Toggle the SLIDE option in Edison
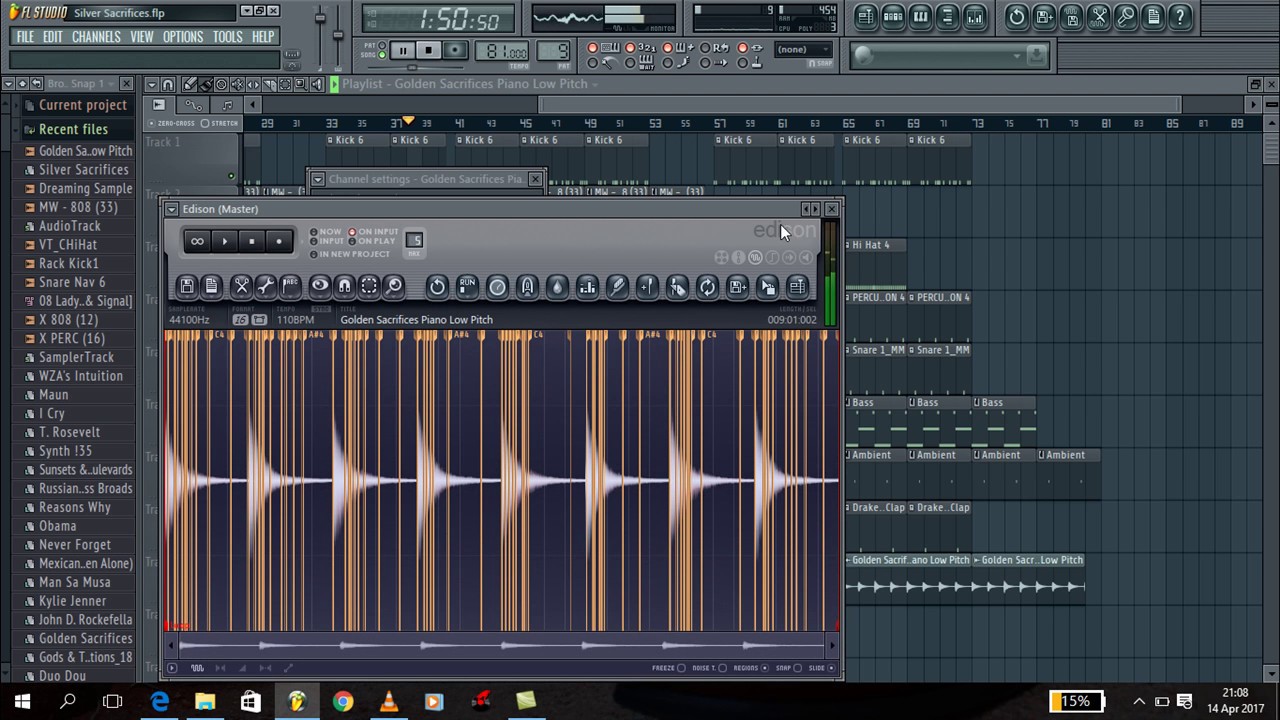The height and width of the screenshot is (720, 1280). (x=822, y=668)
